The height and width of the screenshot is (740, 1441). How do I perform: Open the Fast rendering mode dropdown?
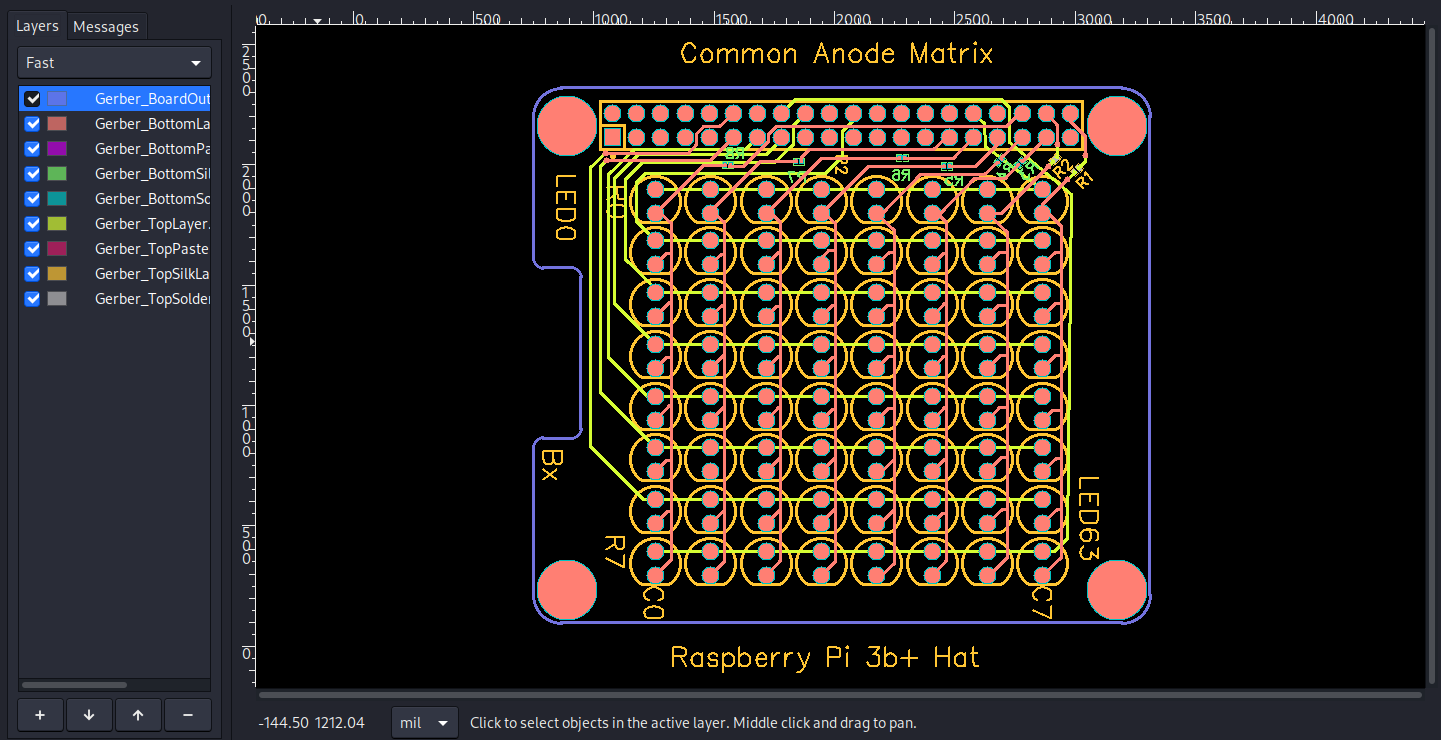click(x=115, y=62)
